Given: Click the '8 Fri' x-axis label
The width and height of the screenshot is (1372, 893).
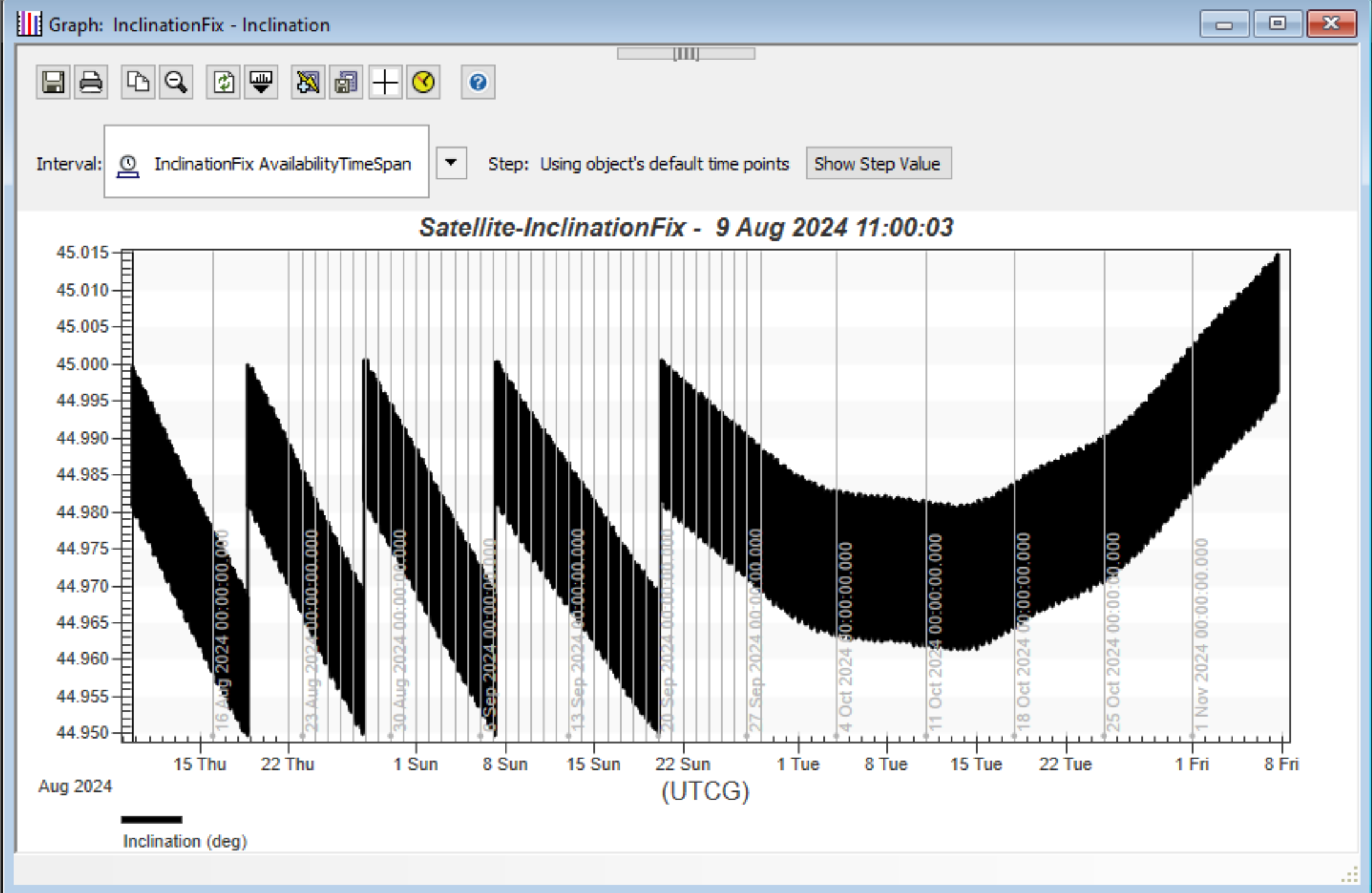Looking at the screenshot, I should tap(1281, 764).
